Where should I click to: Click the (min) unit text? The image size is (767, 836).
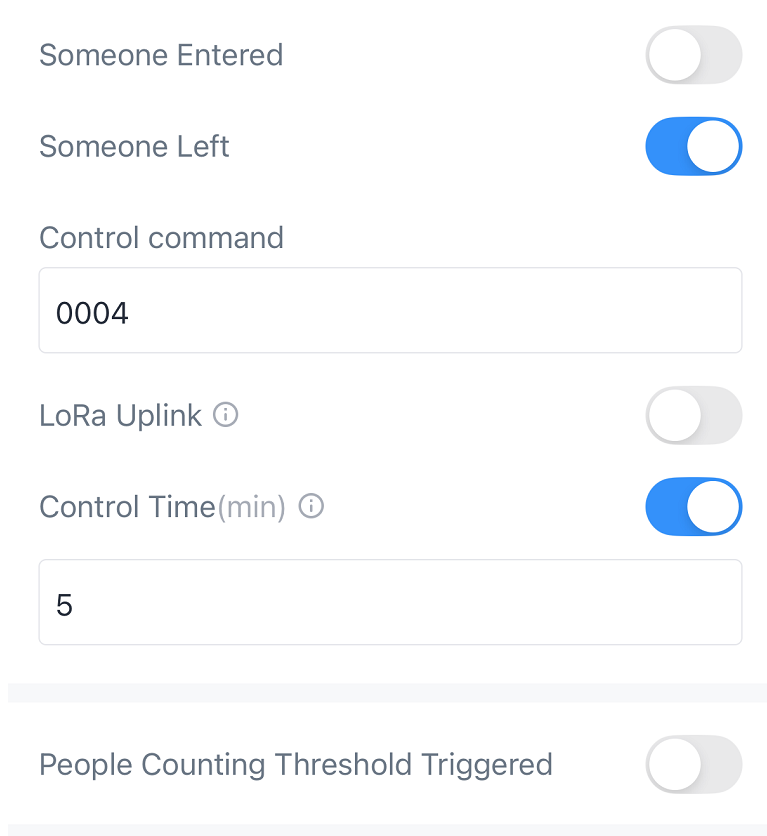[x=252, y=508]
